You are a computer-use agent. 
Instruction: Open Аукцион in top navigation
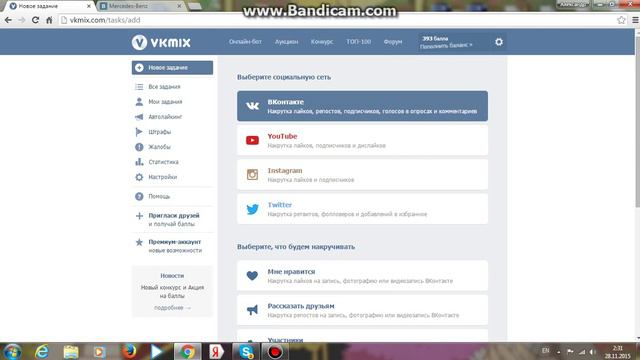pyautogui.click(x=287, y=42)
